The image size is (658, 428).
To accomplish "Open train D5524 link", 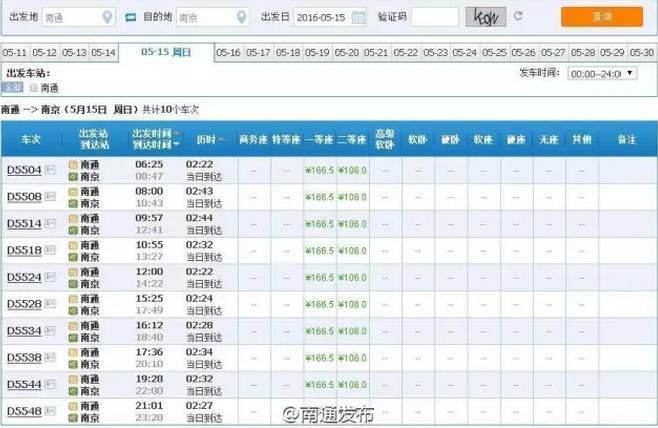I will [23, 278].
